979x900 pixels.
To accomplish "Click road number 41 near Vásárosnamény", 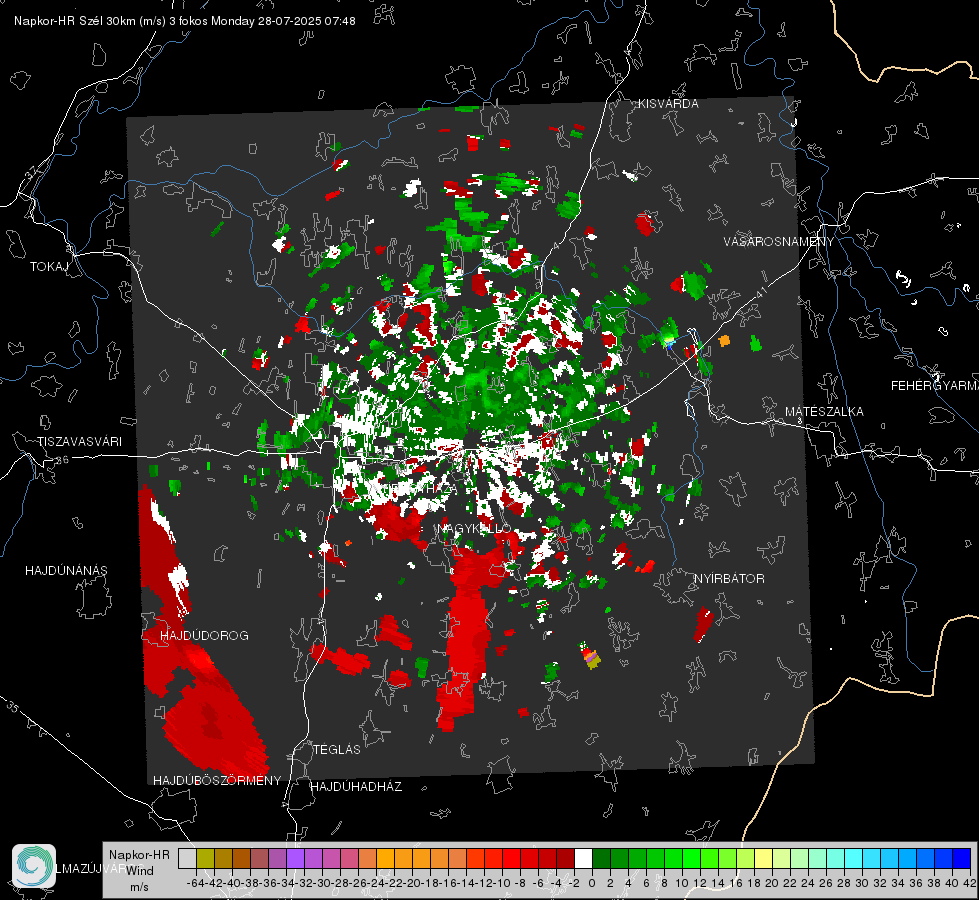I will pyautogui.click(x=761, y=292).
